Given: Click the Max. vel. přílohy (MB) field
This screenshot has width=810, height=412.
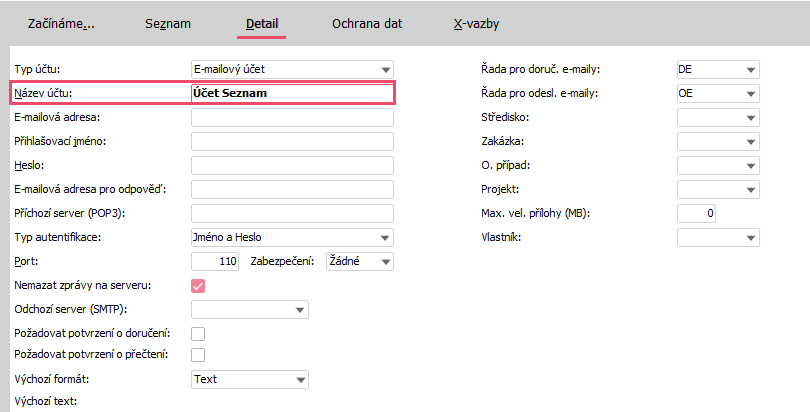Looking at the screenshot, I should pos(696,213).
